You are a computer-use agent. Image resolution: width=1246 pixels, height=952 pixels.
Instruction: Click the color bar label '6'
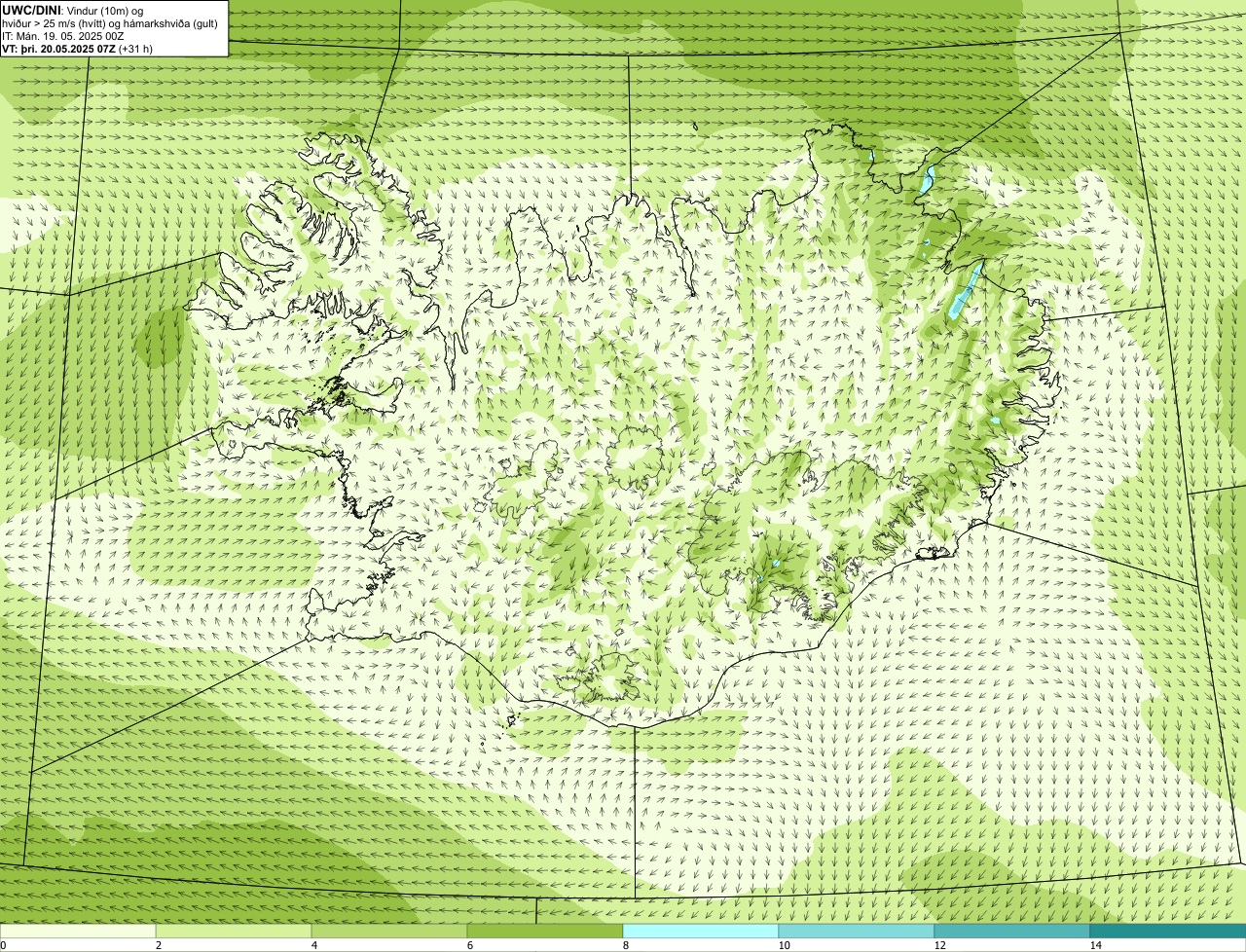point(469,945)
